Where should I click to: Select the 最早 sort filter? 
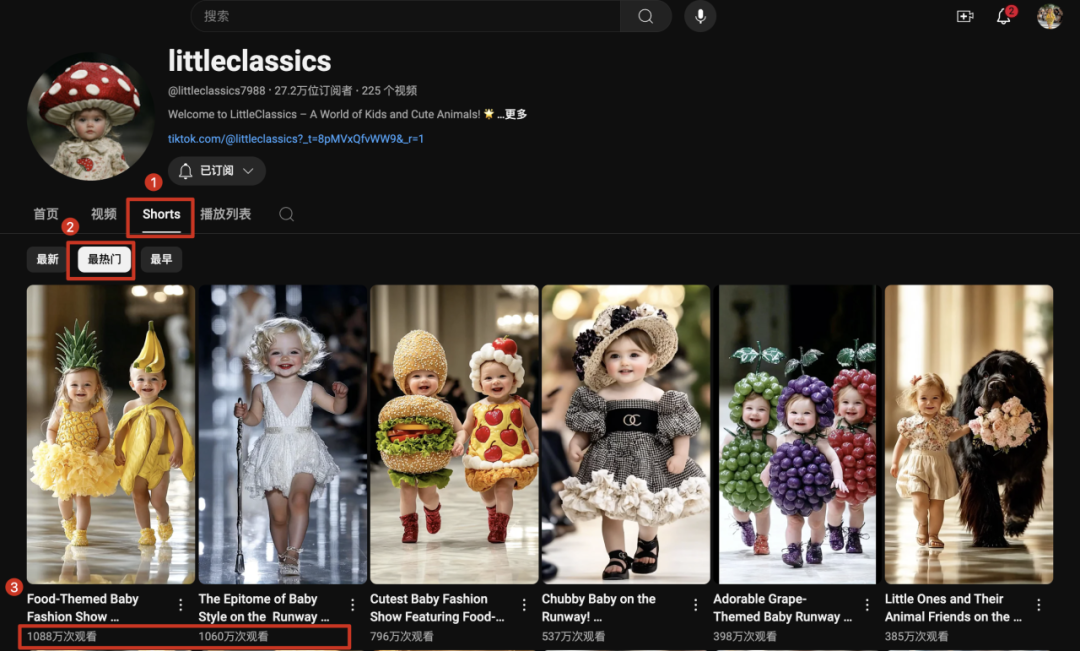161,260
